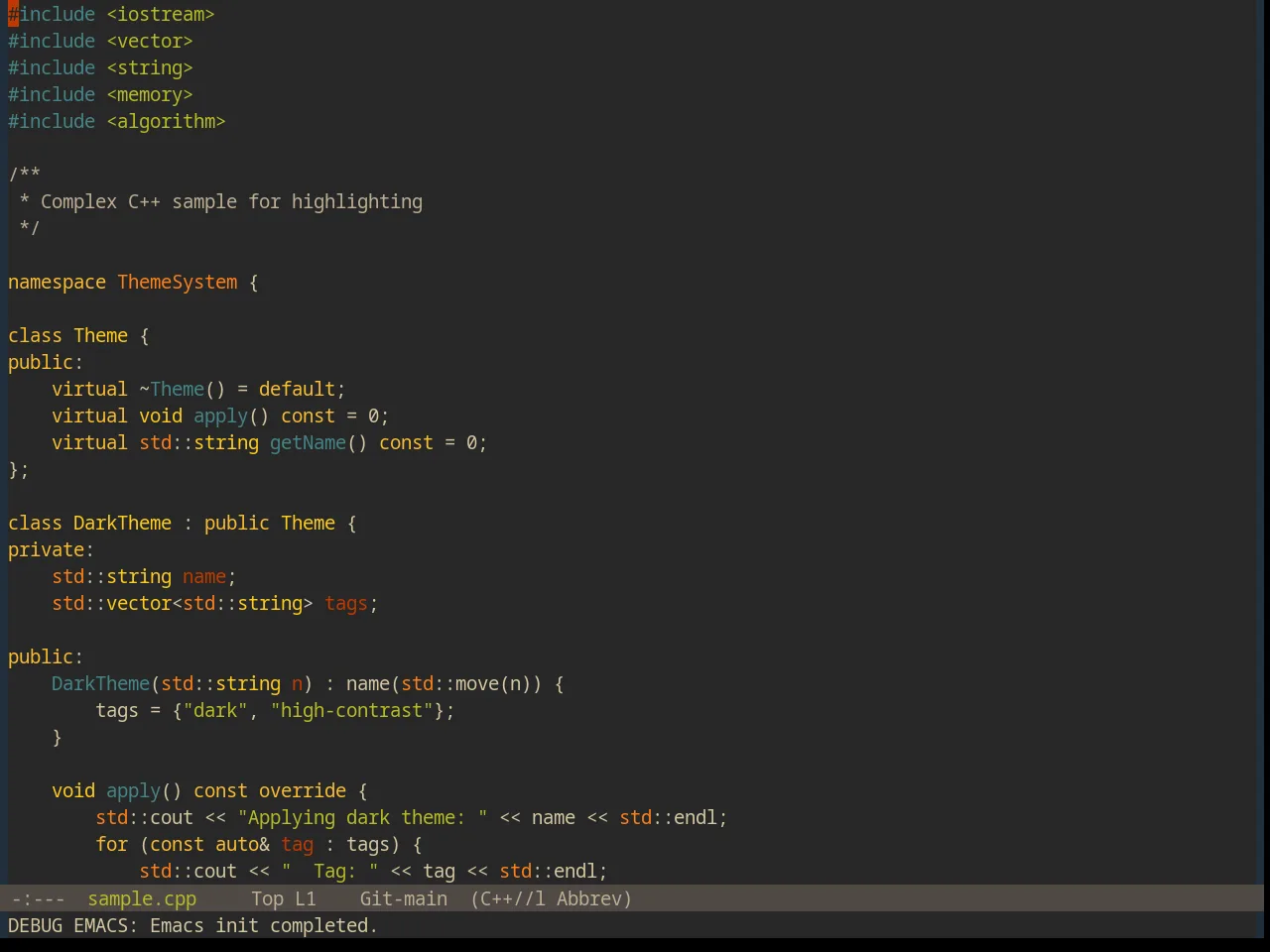Click the comment 'Complex C++ sample for highlighting'
The image size is (1270, 952).
pyautogui.click(x=231, y=202)
